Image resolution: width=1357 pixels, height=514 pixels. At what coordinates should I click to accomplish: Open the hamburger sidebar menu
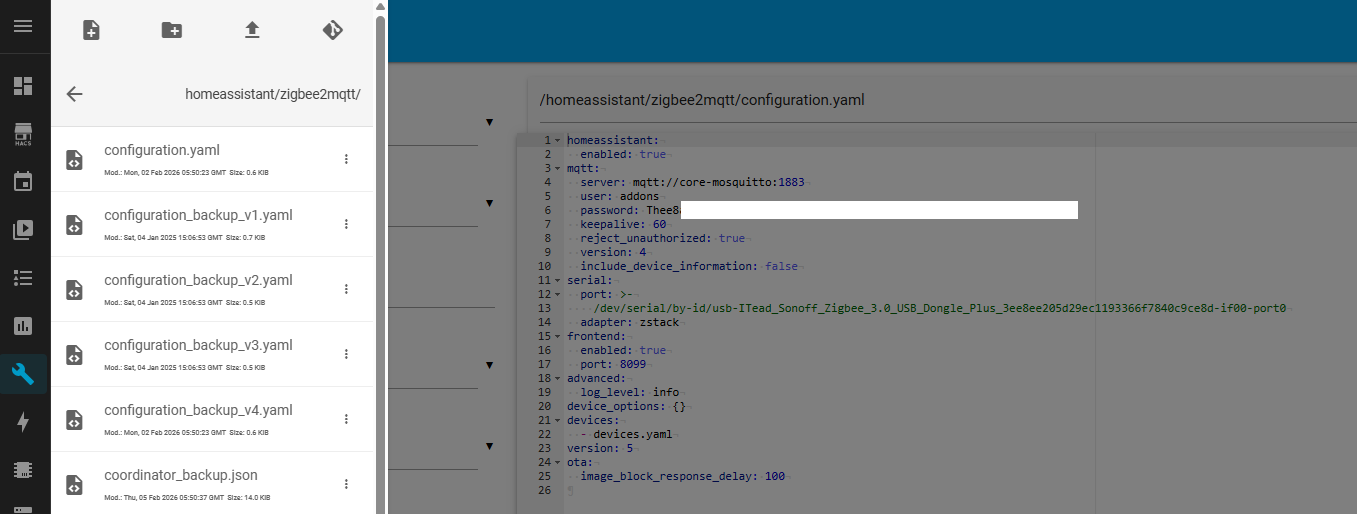point(23,26)
